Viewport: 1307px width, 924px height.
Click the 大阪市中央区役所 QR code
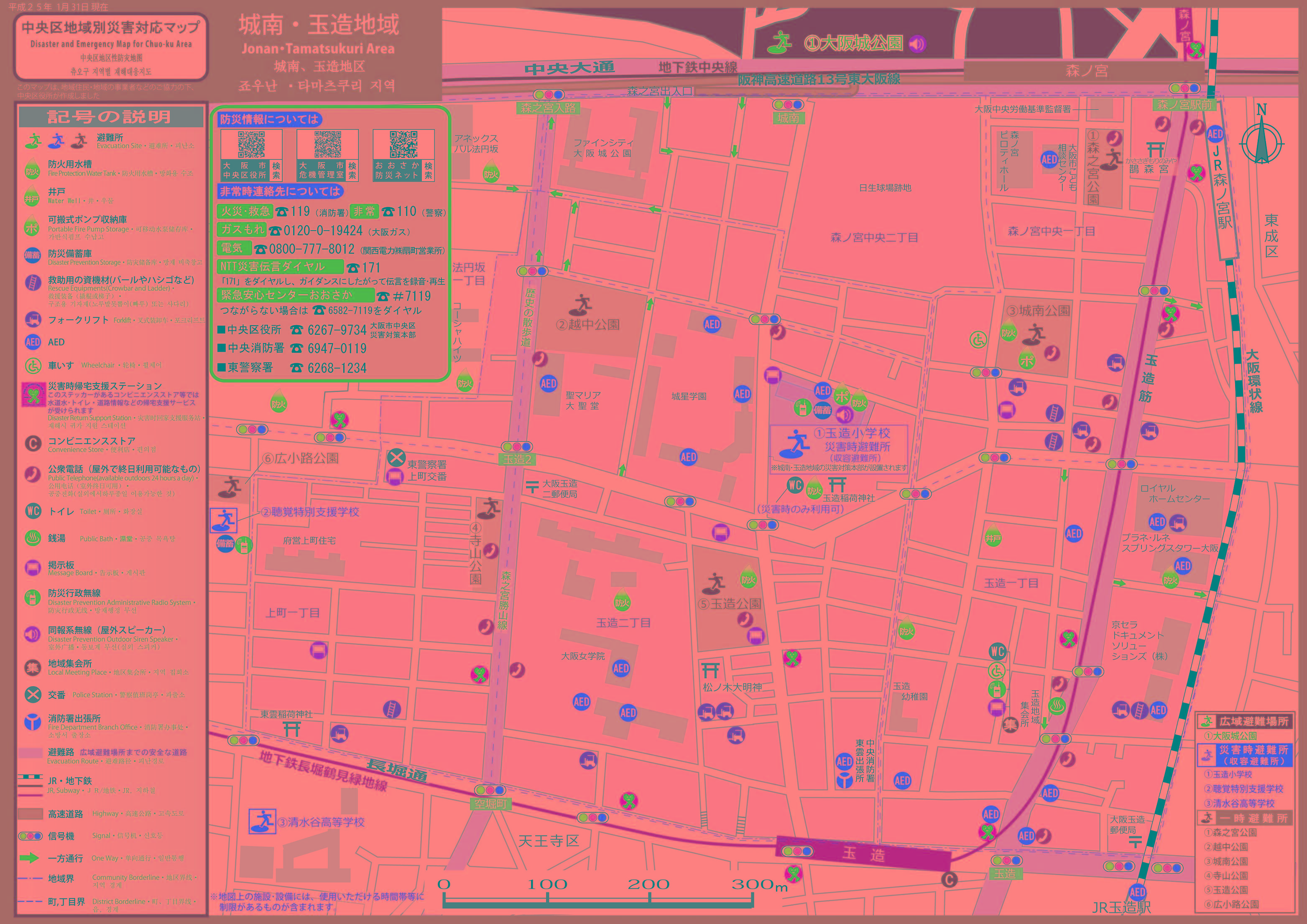point(251,145)
